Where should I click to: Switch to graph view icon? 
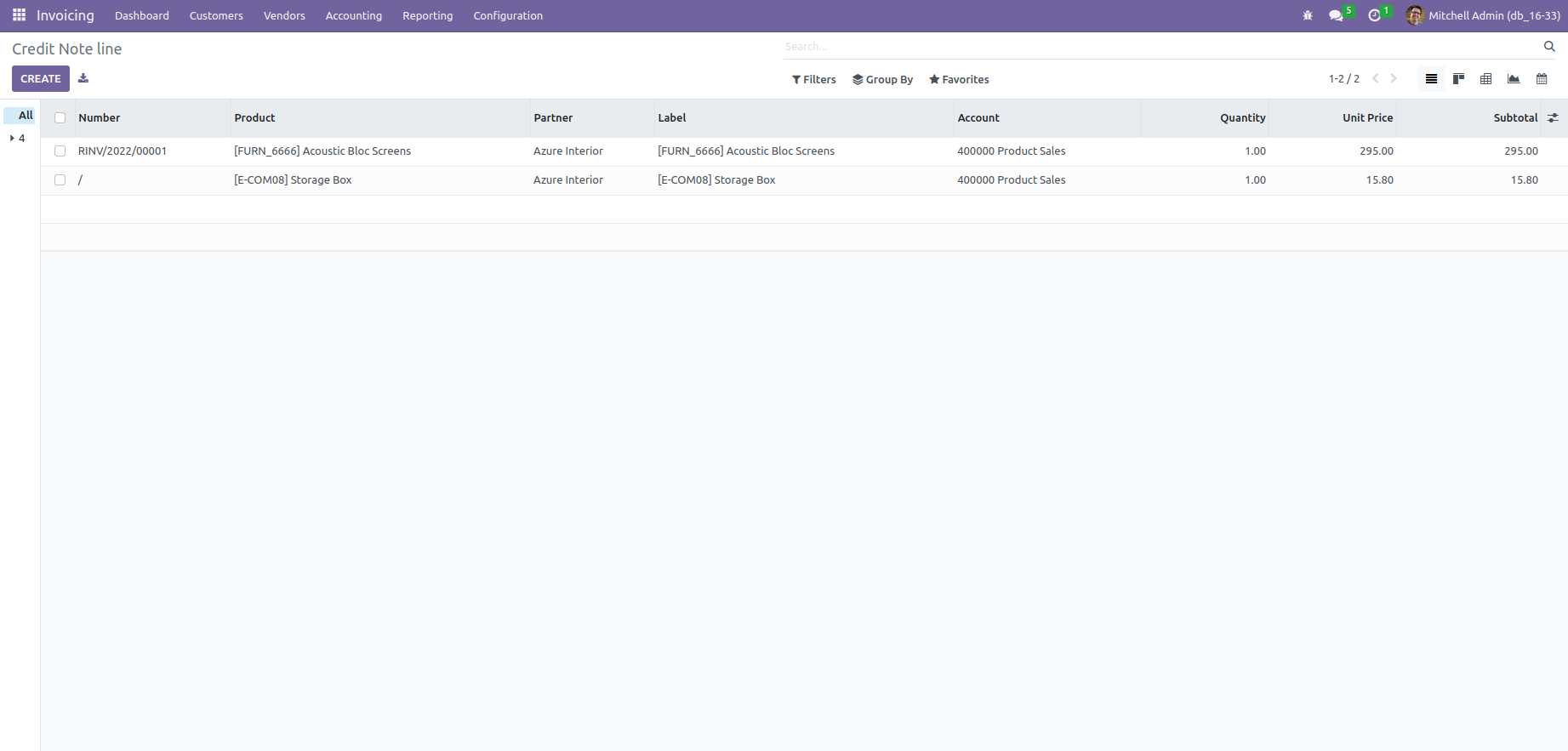pyautogui.click(x=1514, y=79)
